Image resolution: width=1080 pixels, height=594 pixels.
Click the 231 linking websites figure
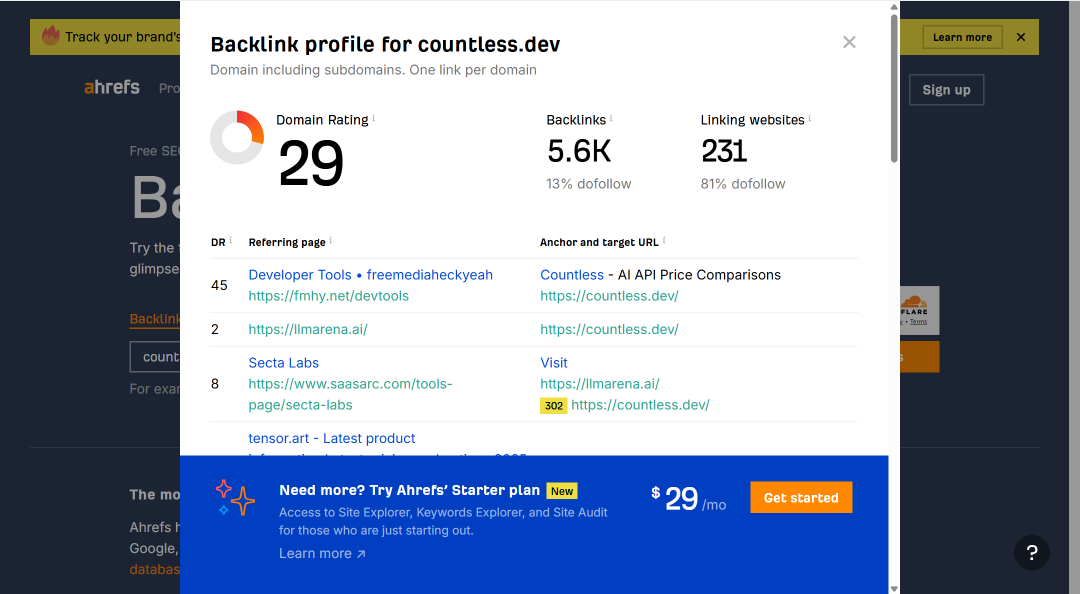pos(724,151)
